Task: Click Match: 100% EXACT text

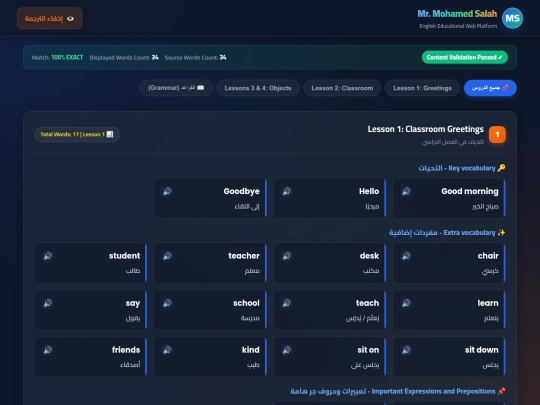Action: pos(57,58)
